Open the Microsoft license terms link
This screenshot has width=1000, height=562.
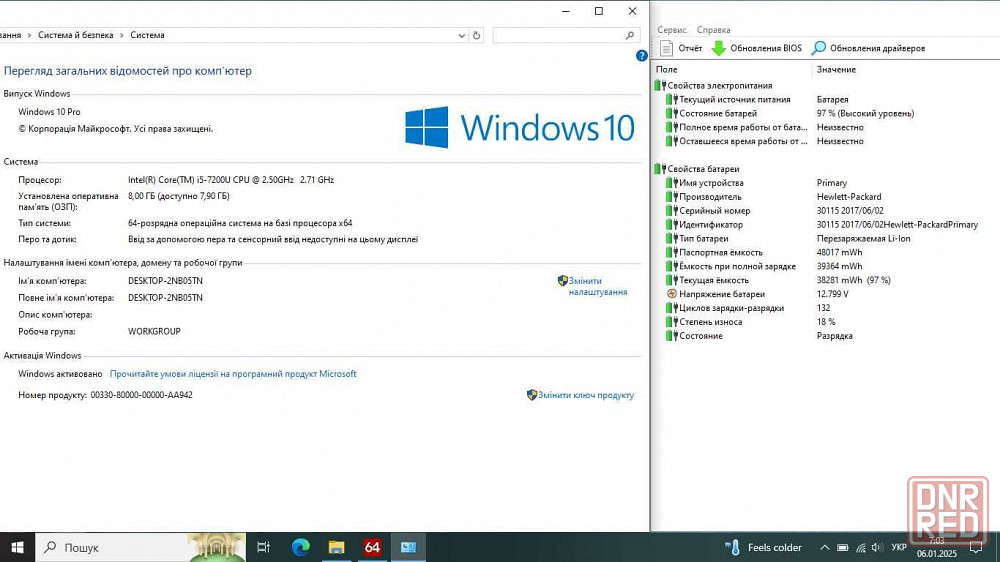tap(233, 374)
